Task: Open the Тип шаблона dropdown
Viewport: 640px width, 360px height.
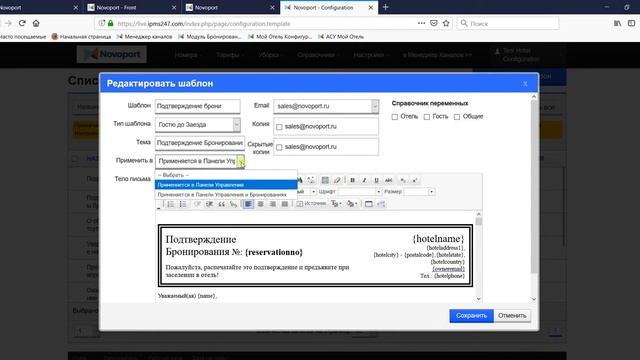Action: (198, 124)
